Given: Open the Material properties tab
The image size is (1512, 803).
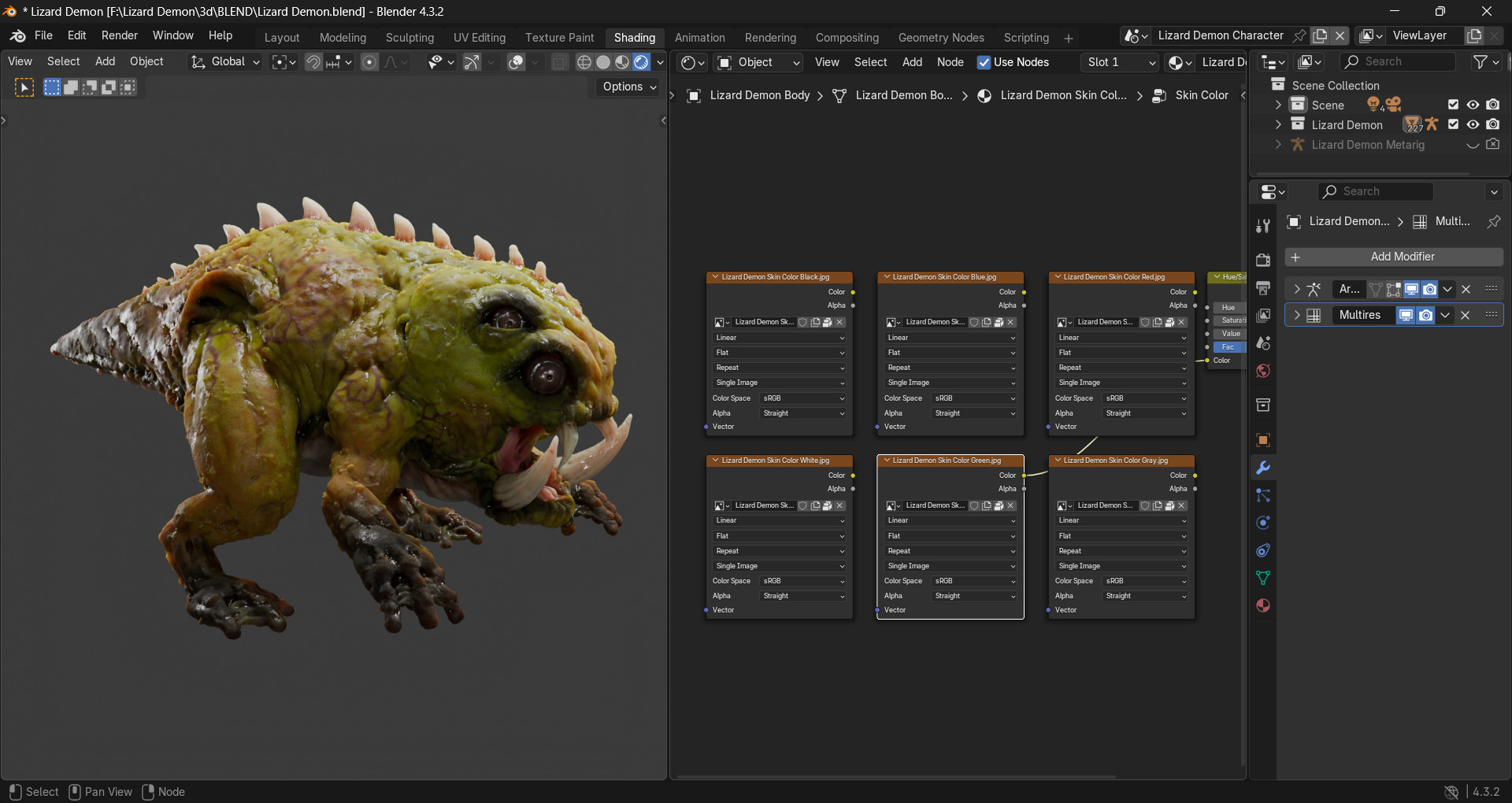Looking at the screenshot, I should [1263, 605].
